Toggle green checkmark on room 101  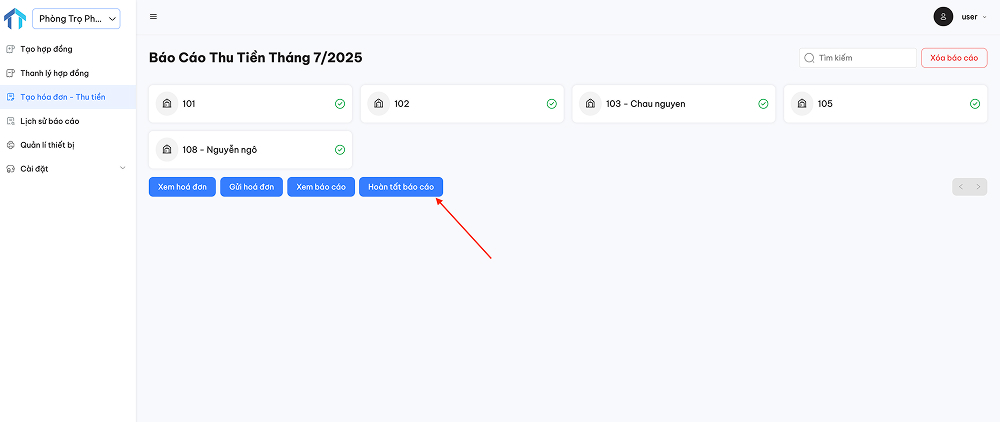pos(340,104)
